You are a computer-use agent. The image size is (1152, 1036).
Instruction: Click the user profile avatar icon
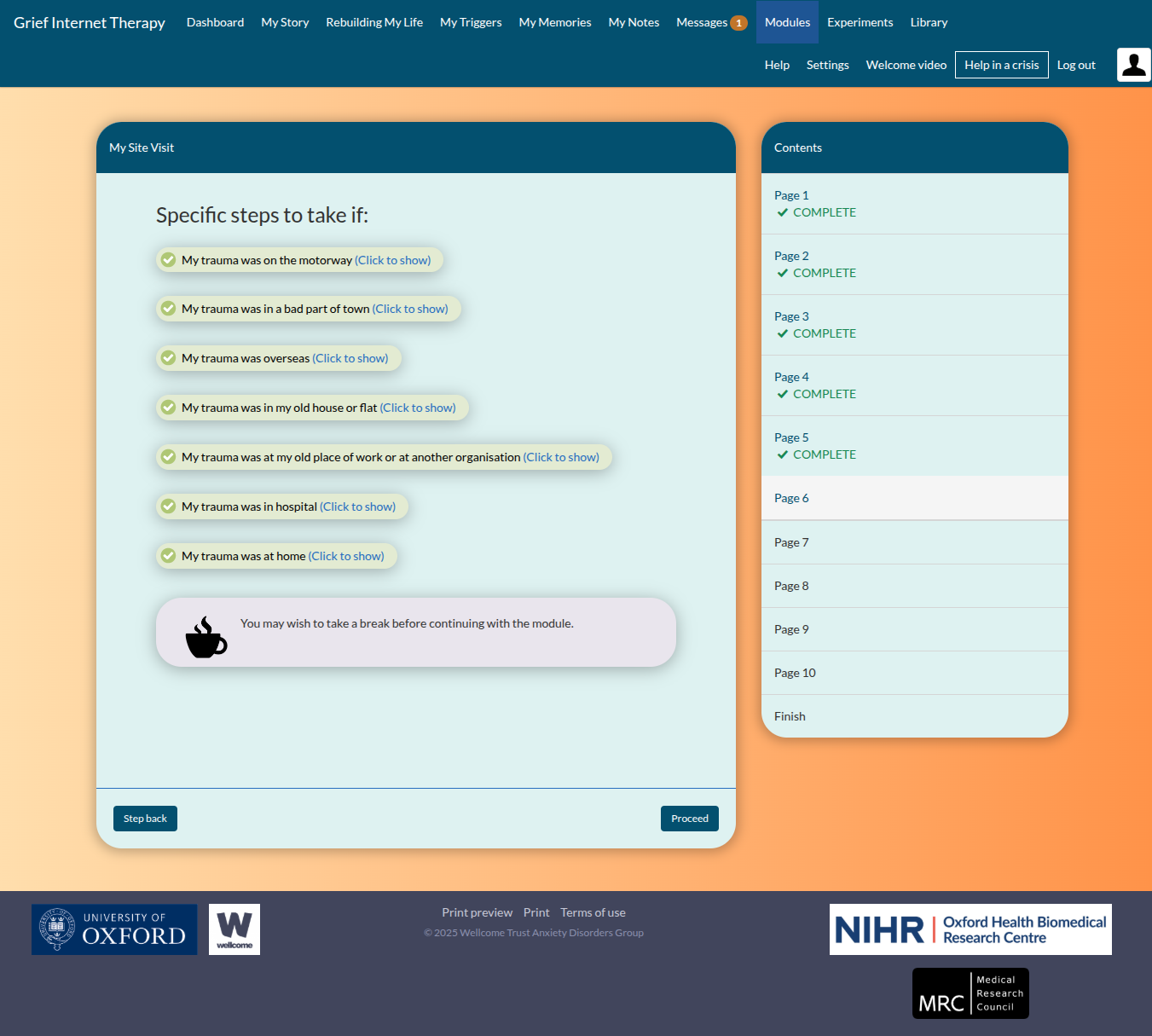coord(1133,65)
